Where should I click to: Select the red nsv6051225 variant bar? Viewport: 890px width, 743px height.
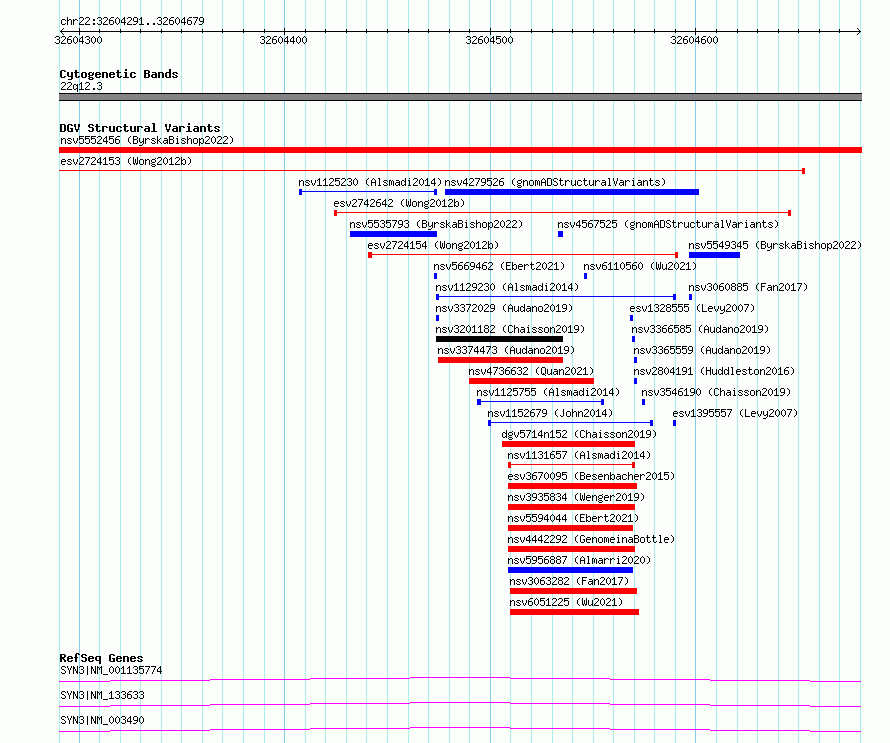point(574,612)
